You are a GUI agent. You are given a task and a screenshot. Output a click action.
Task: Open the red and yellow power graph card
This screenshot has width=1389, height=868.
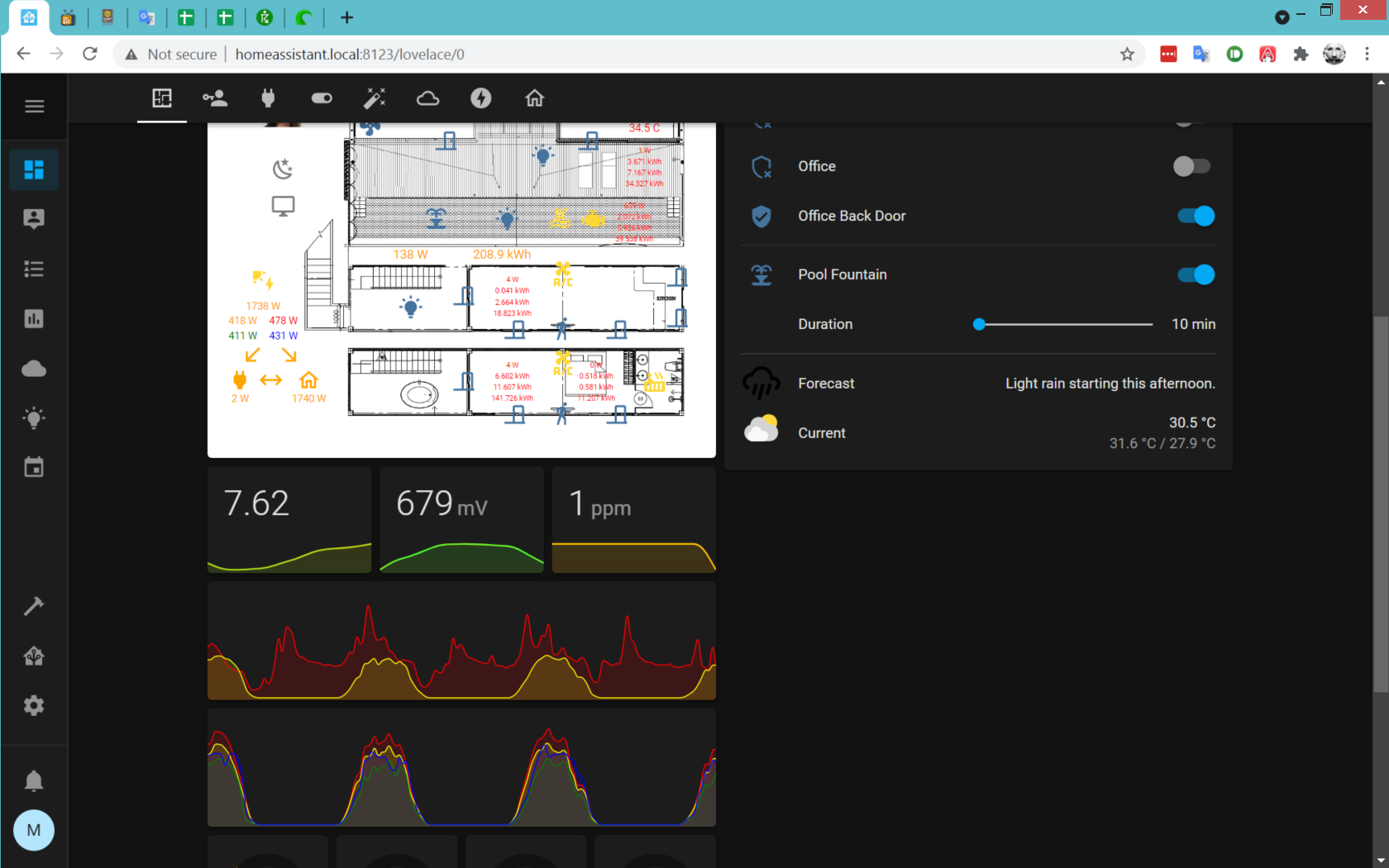click(x=461, y=641)
